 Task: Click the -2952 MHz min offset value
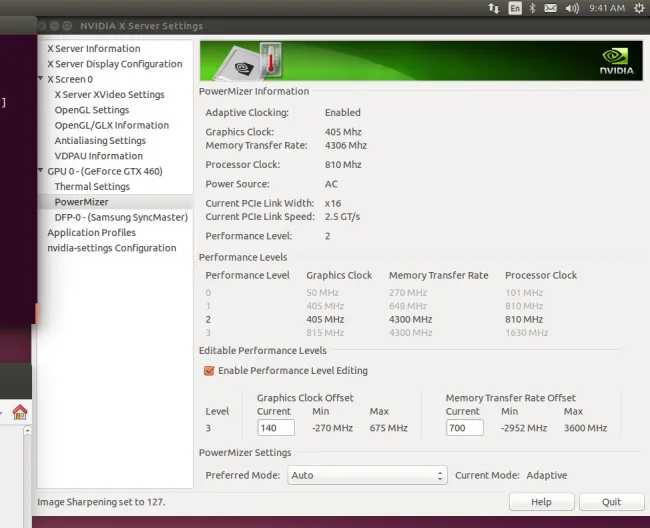pos(524,428)
